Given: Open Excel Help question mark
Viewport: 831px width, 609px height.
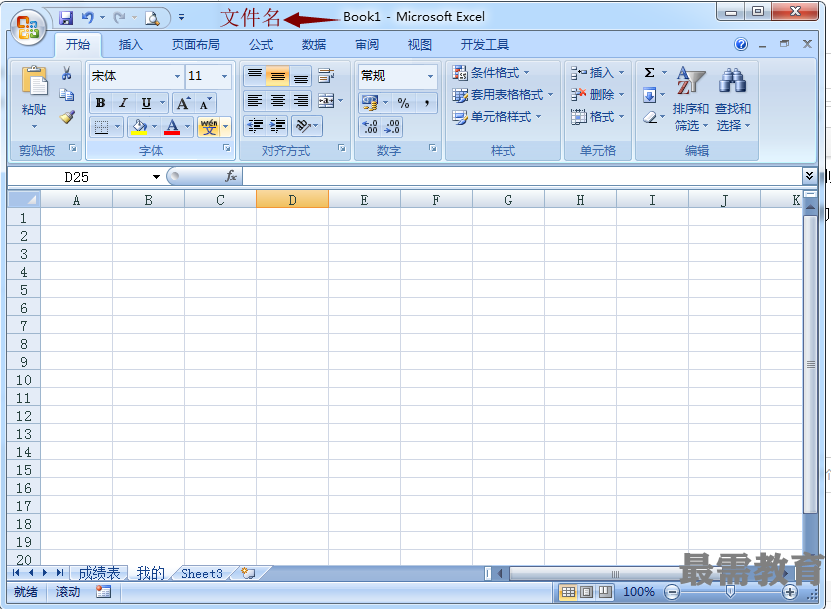Looking at the screenshot, I should [741, 44].
